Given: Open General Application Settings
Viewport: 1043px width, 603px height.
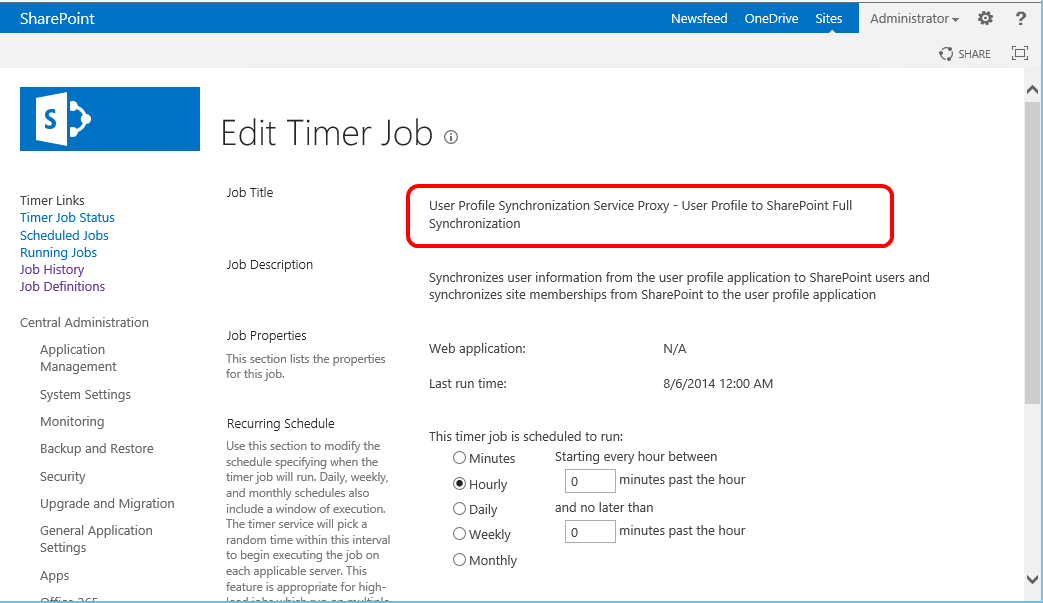Looking at the screenshot, I should coord(96,539).
